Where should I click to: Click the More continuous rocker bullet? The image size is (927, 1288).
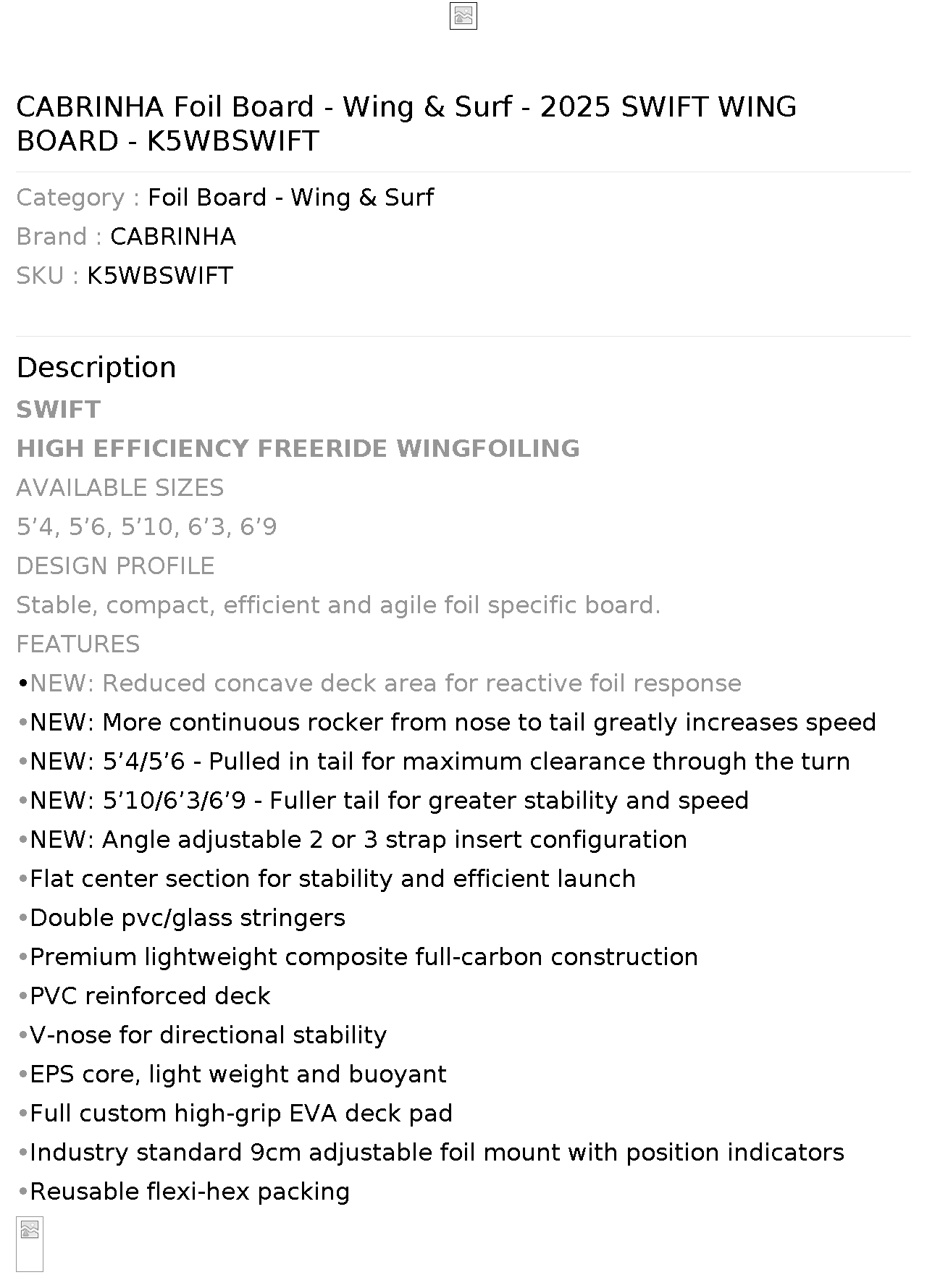(x=446, y=723)
